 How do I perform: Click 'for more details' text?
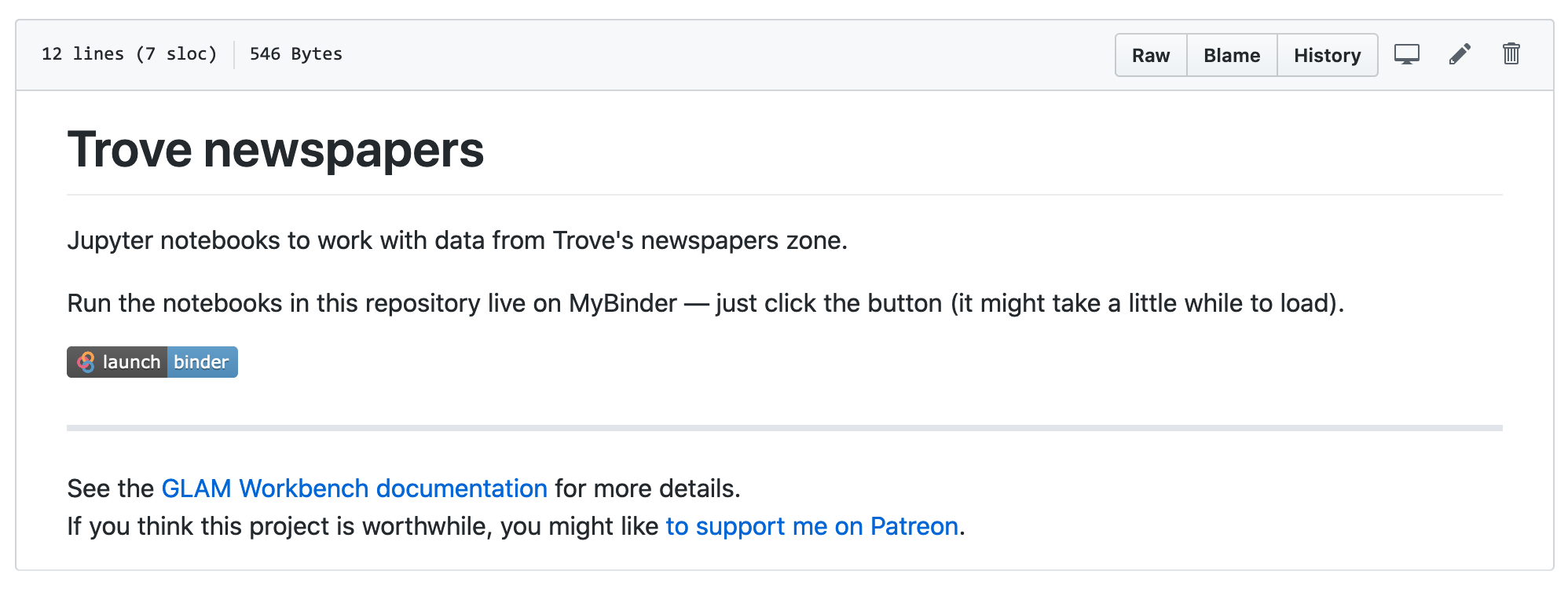coord(647,488)
